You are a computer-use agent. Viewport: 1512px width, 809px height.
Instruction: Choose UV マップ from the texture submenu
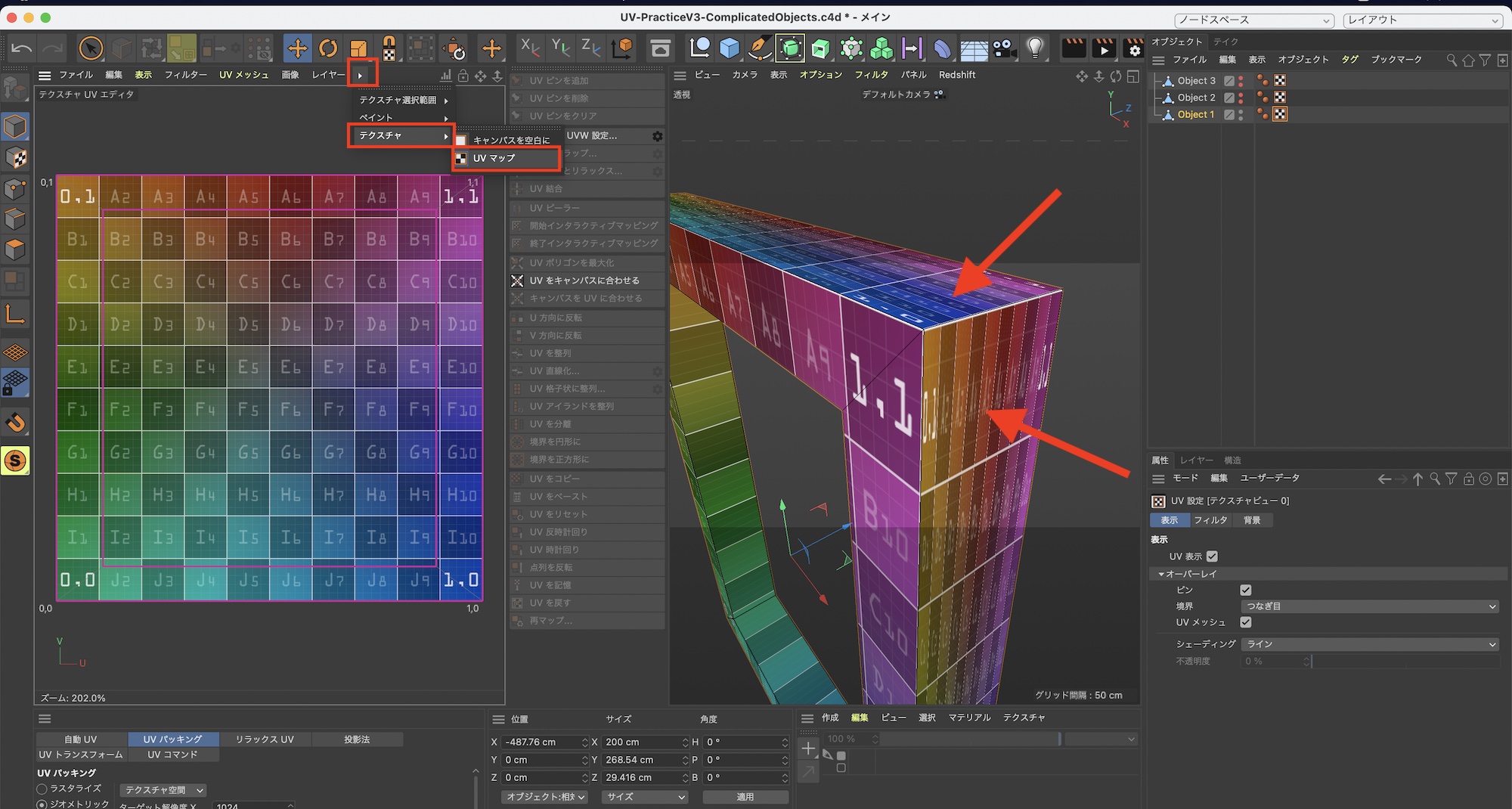pyautogui.click(x=494, y=158)
